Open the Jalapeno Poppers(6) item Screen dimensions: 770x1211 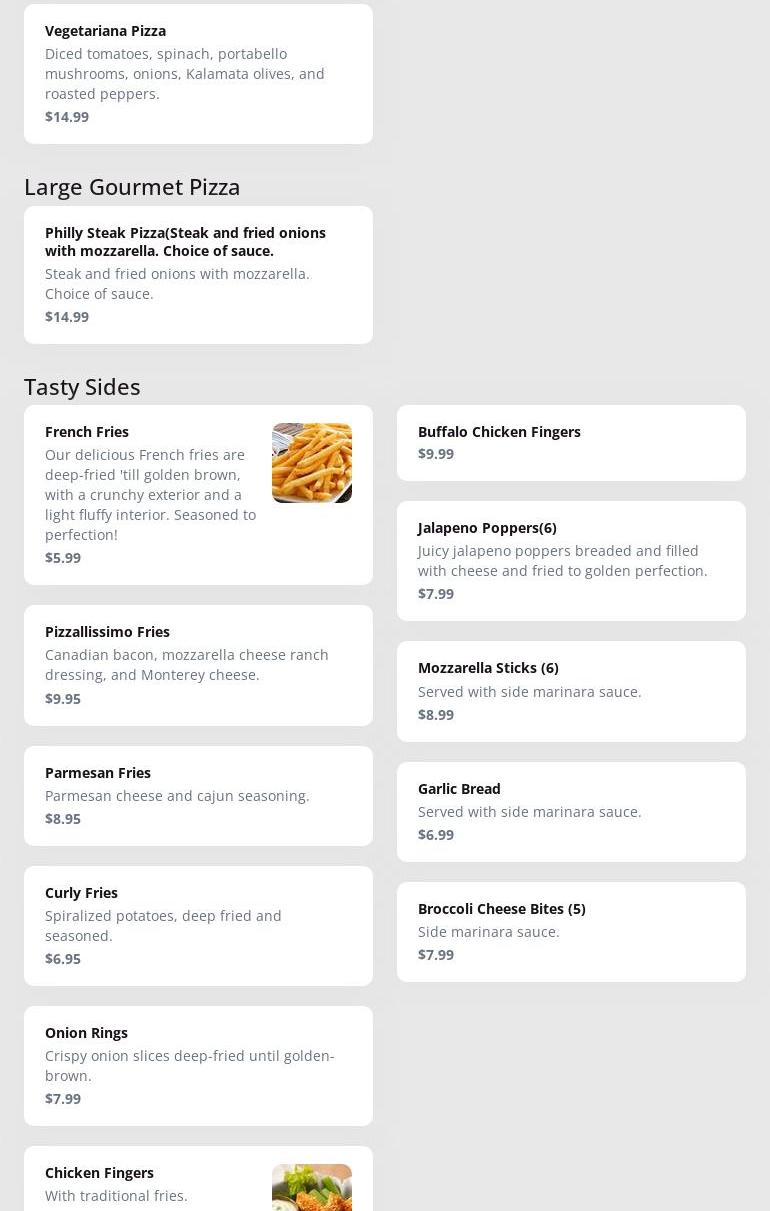[571, 560]
